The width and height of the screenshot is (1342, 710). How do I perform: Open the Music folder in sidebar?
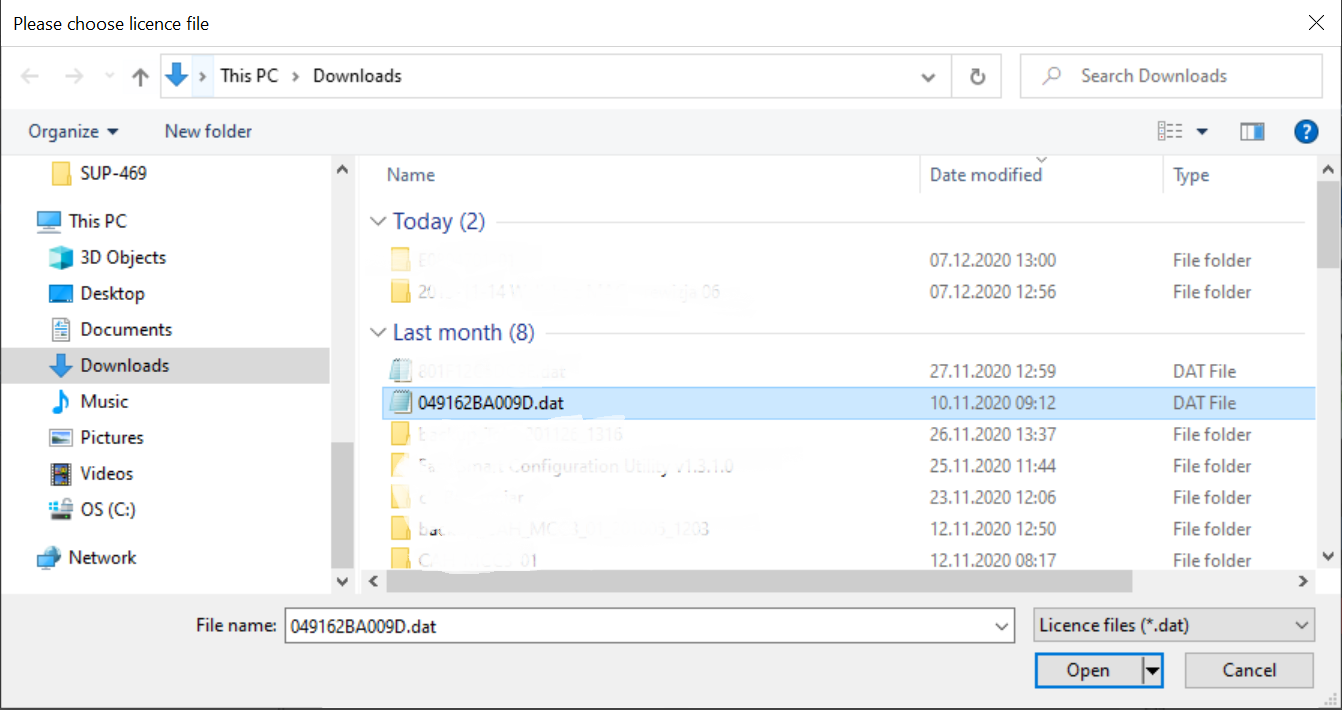click(104, 401)
